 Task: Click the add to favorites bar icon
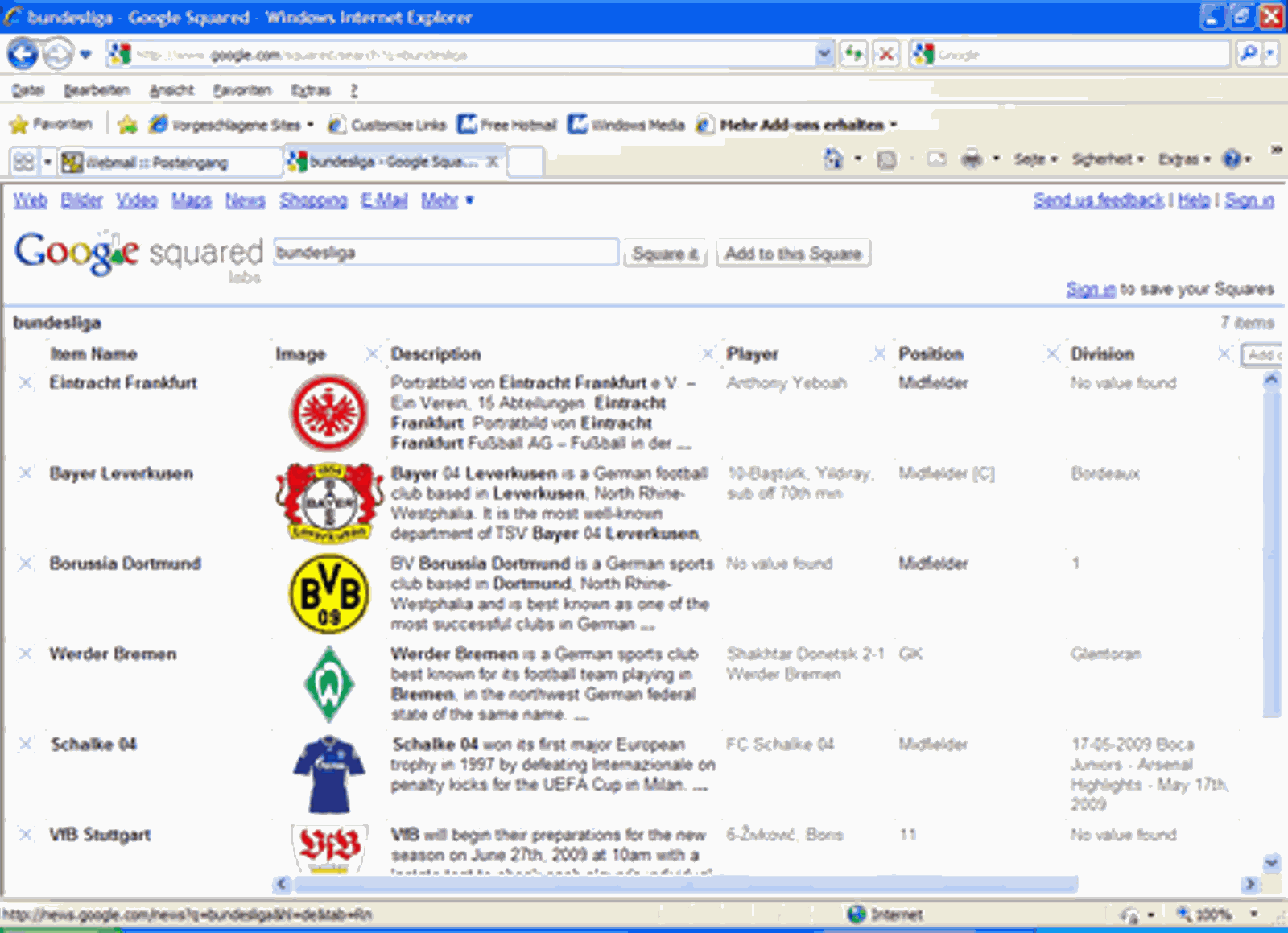(127, 124)
